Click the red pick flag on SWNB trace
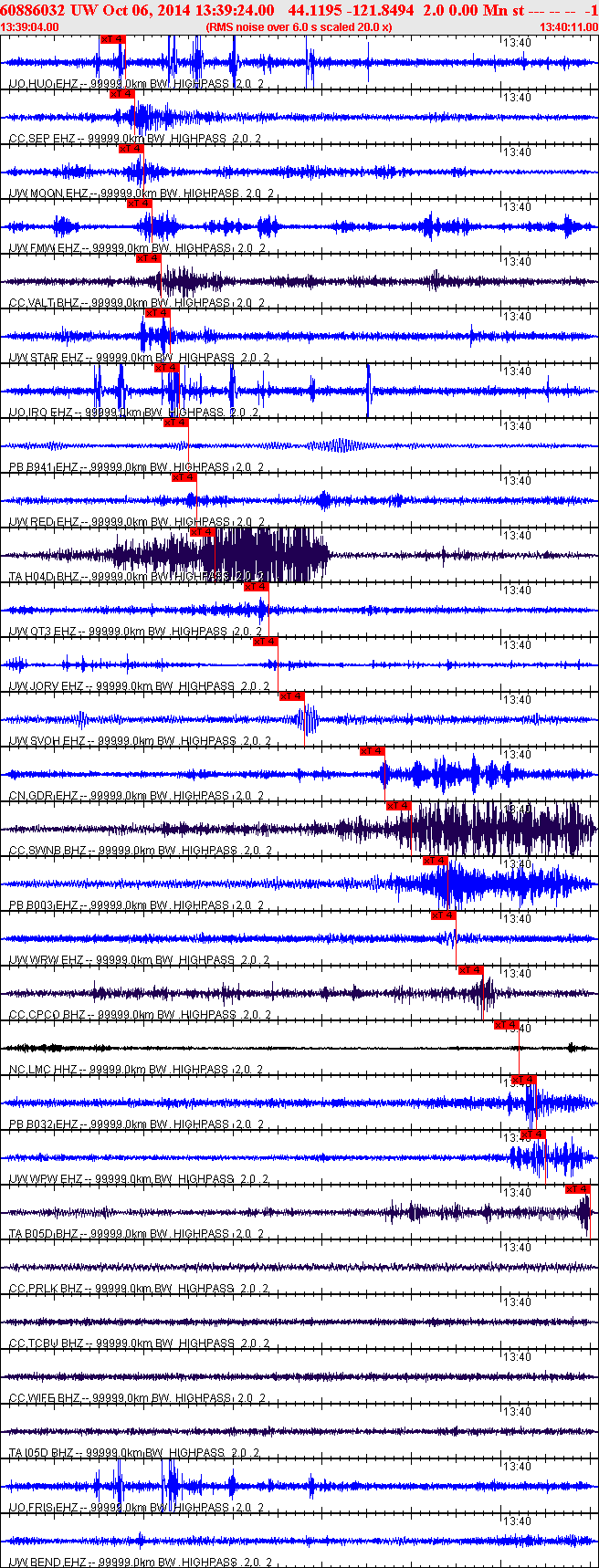Image resolution: width=599 pixels, height=1568 pixels. [x=398, y=806]
